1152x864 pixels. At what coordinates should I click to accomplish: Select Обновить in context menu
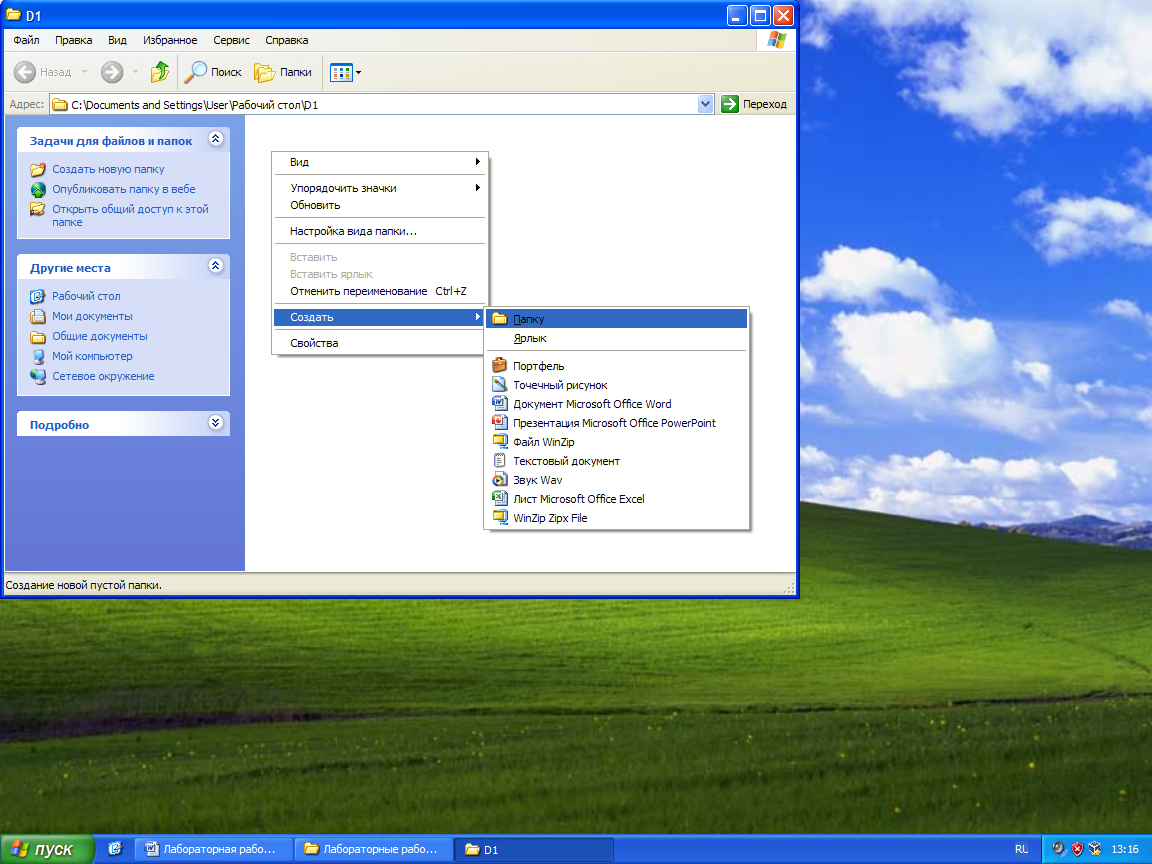pos(379,205)
